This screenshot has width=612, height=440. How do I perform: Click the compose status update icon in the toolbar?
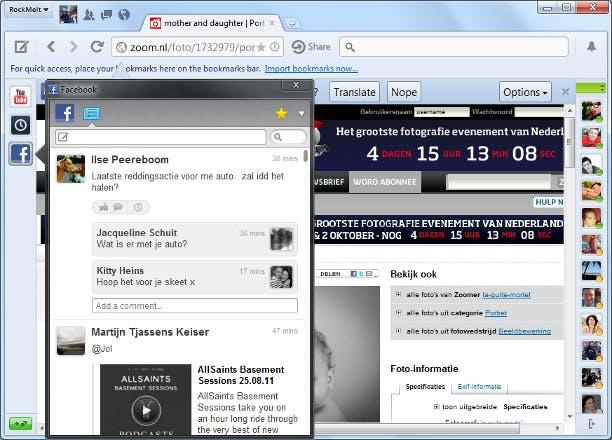(x=21, y=47)
